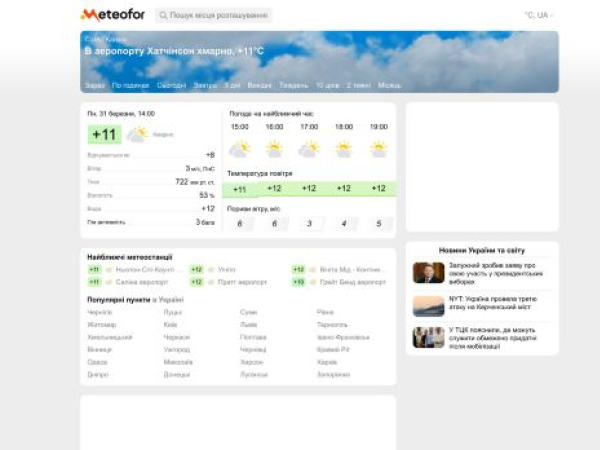This screenshot has height=450, width=600.
Task: Open weather for Тернопіль
Action: tap(332, 325)
